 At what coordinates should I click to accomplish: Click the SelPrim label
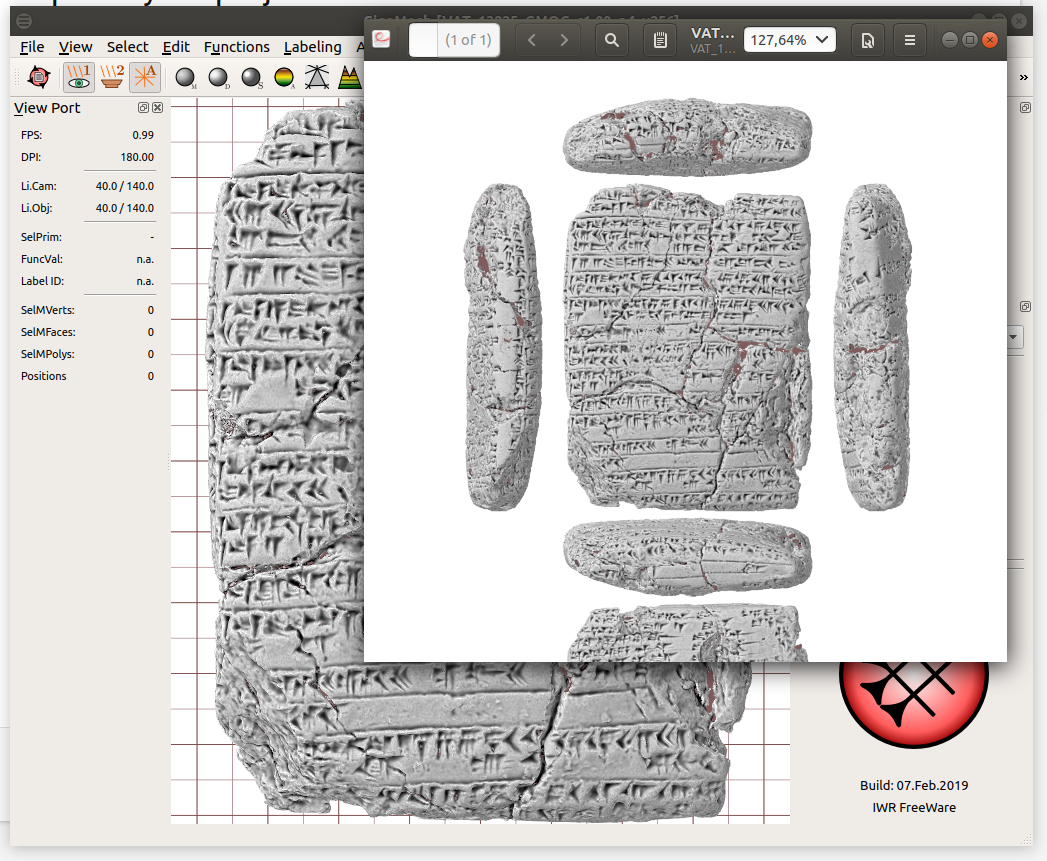coord(41,237)
